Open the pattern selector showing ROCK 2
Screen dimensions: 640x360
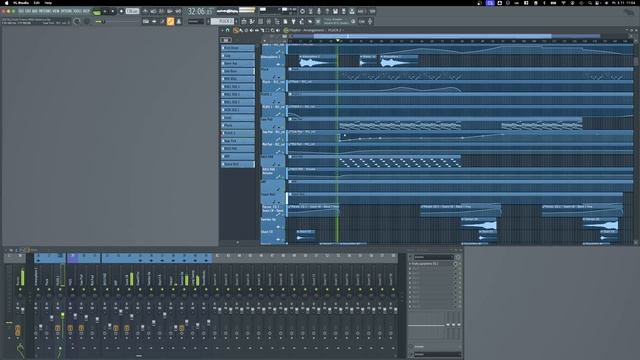[x=222, y=21]
